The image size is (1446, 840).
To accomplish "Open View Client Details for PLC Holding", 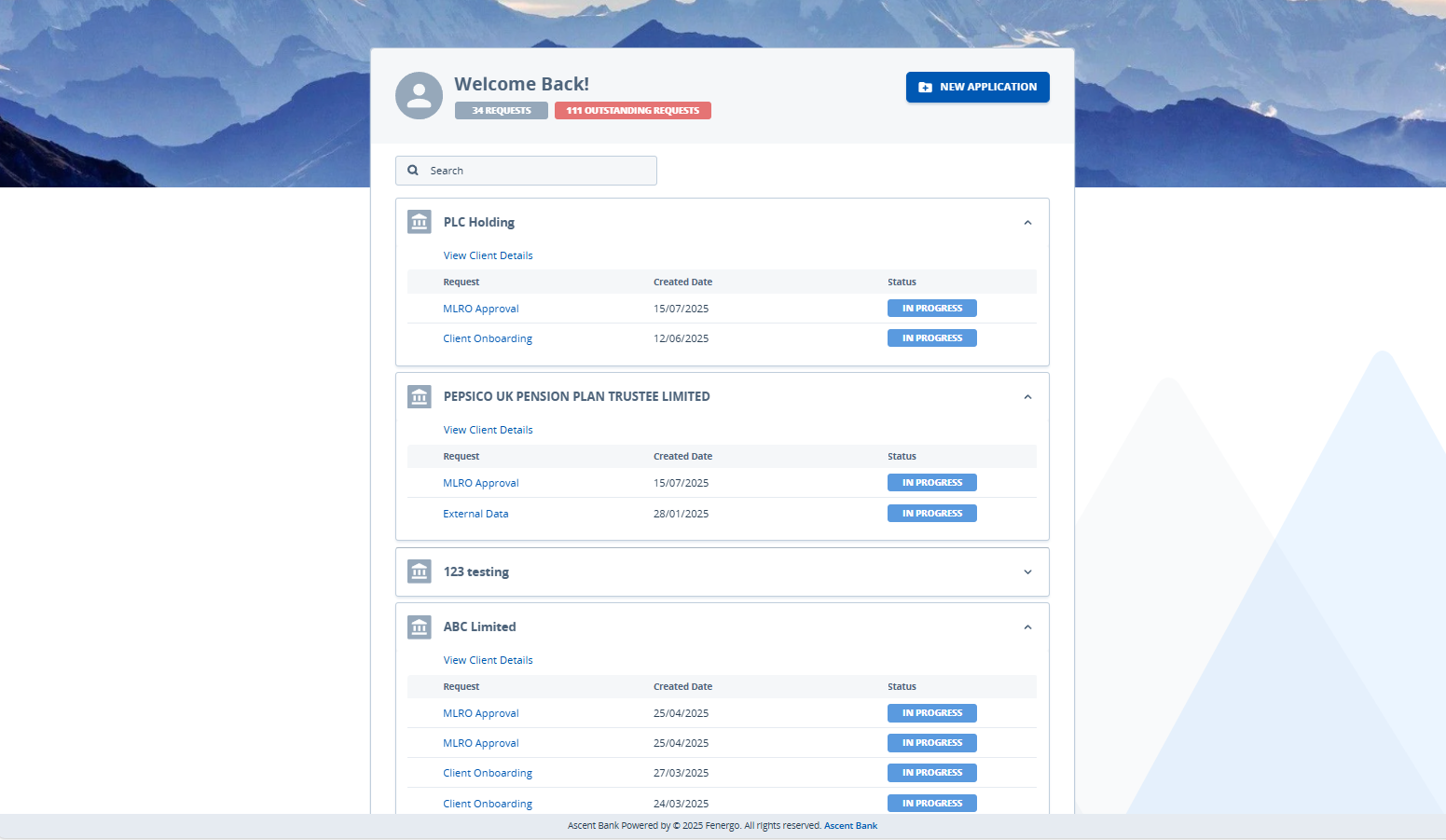I will 488,255.
